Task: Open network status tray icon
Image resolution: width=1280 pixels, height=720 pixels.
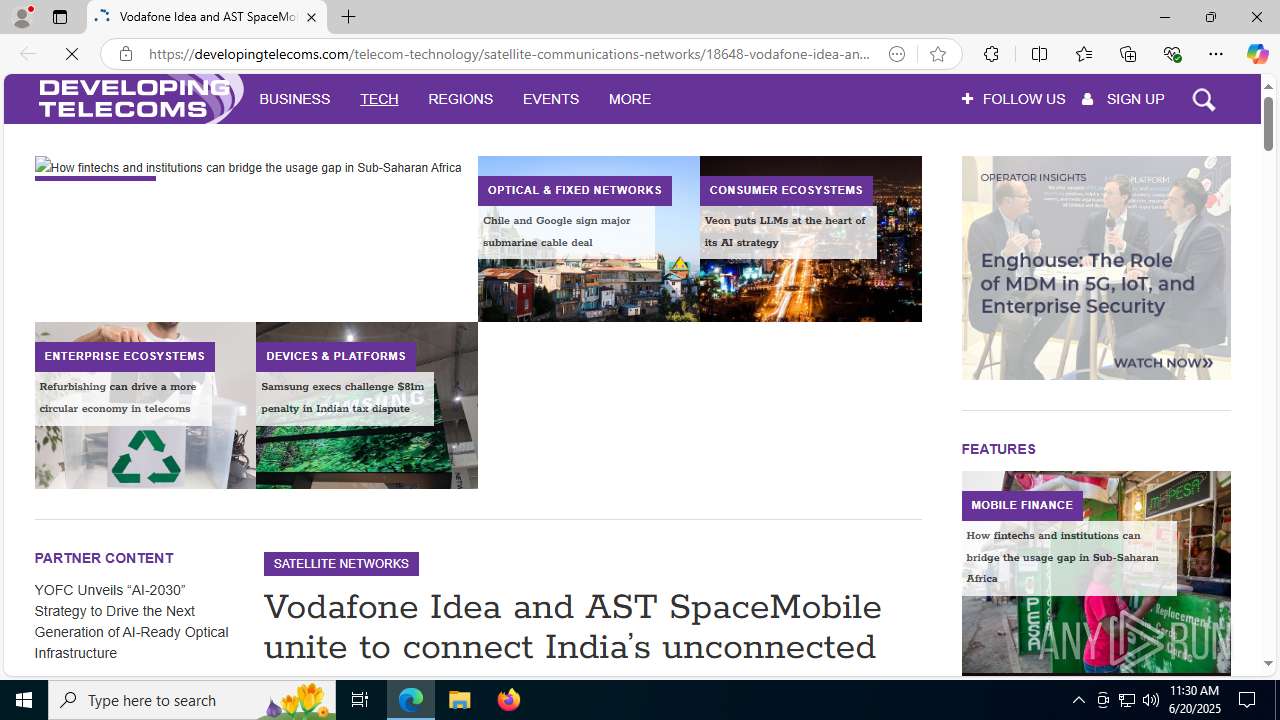Action: [x=1126, y=700]
